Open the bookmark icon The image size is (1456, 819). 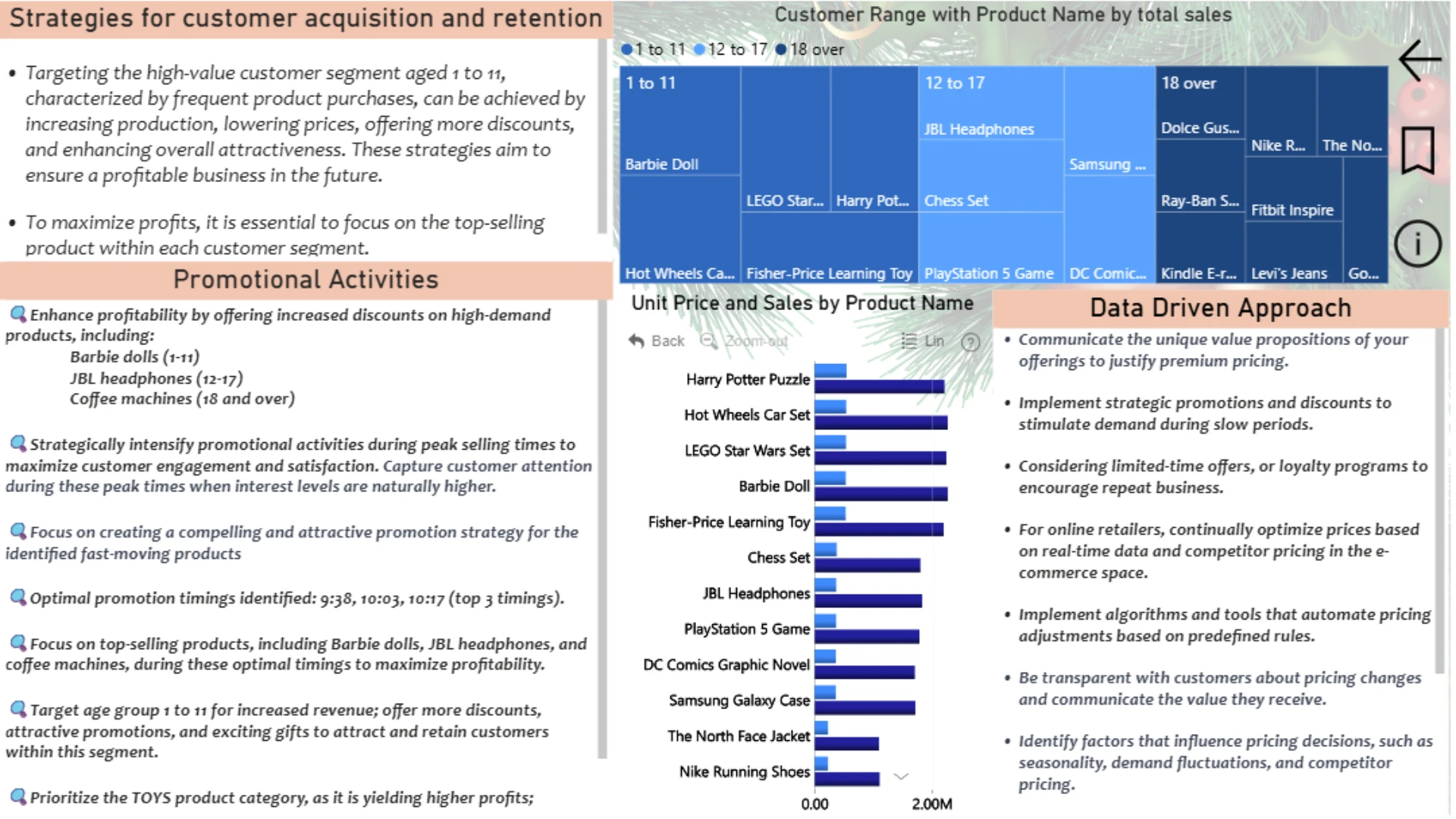(1417, 150)
